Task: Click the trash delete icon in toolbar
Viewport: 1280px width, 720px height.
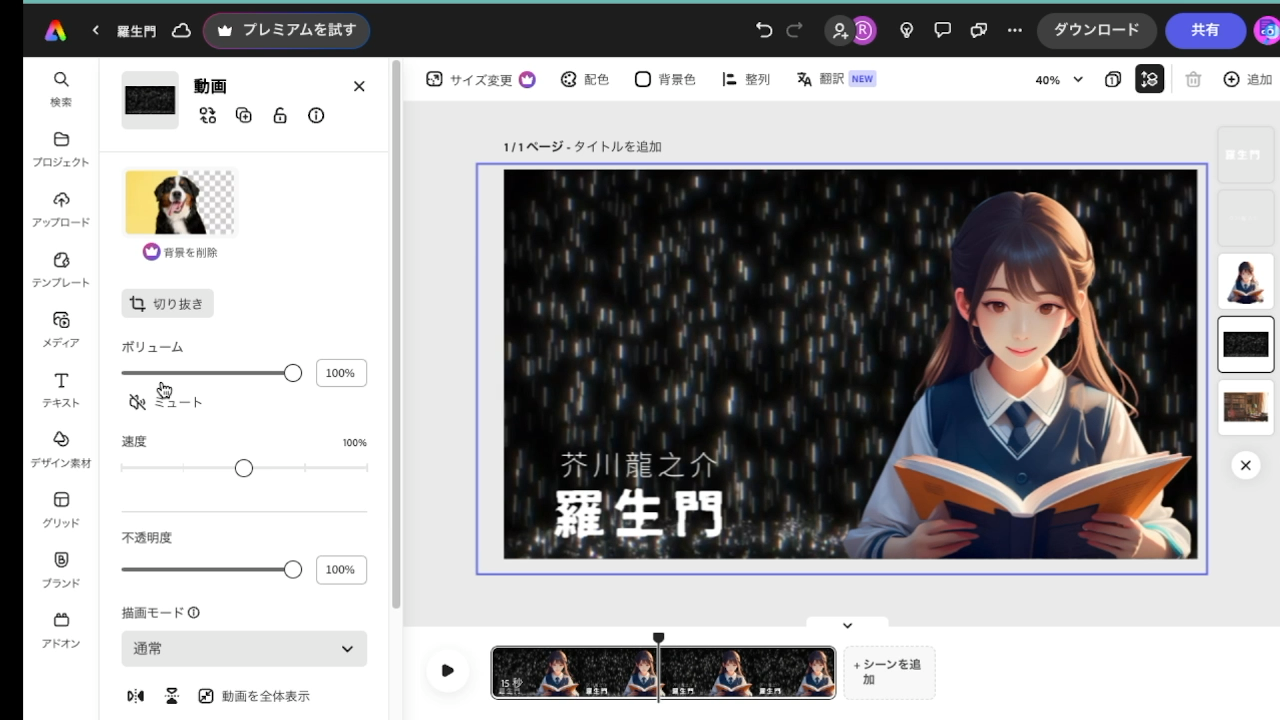Action: (x=1192, y=80)
